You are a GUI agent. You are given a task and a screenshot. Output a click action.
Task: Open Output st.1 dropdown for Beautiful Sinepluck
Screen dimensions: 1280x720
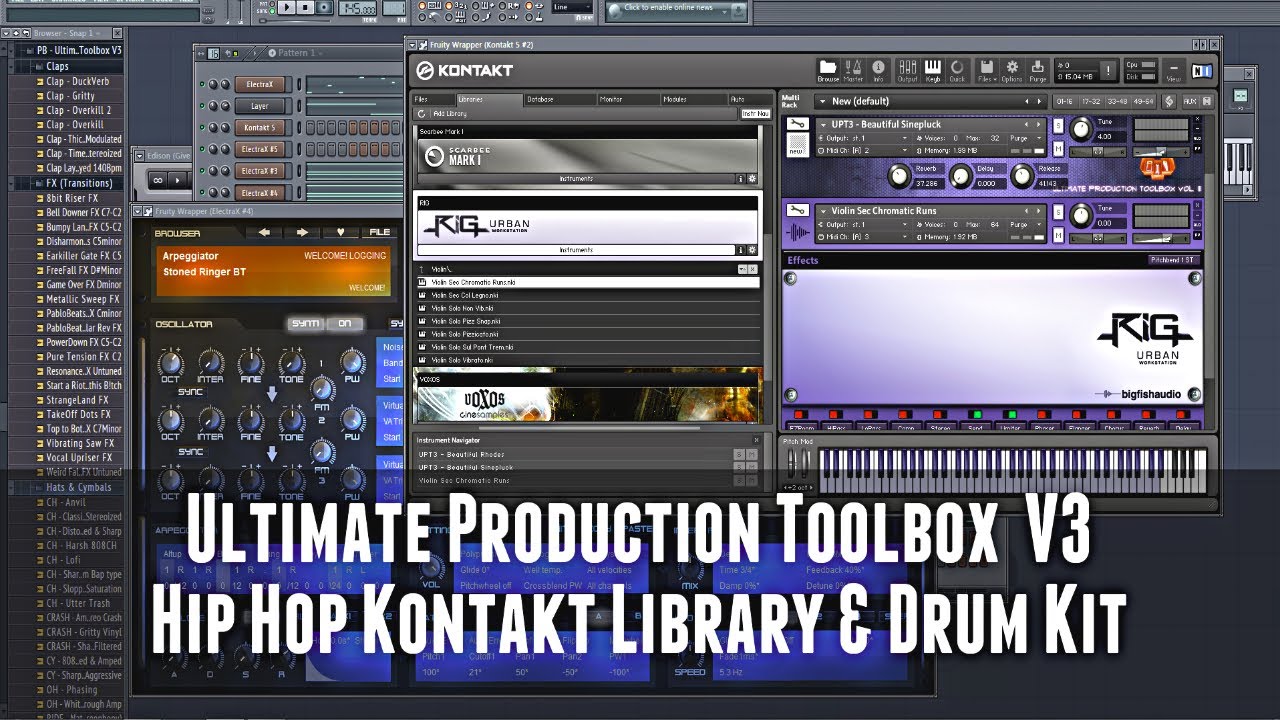coord(906,138)
